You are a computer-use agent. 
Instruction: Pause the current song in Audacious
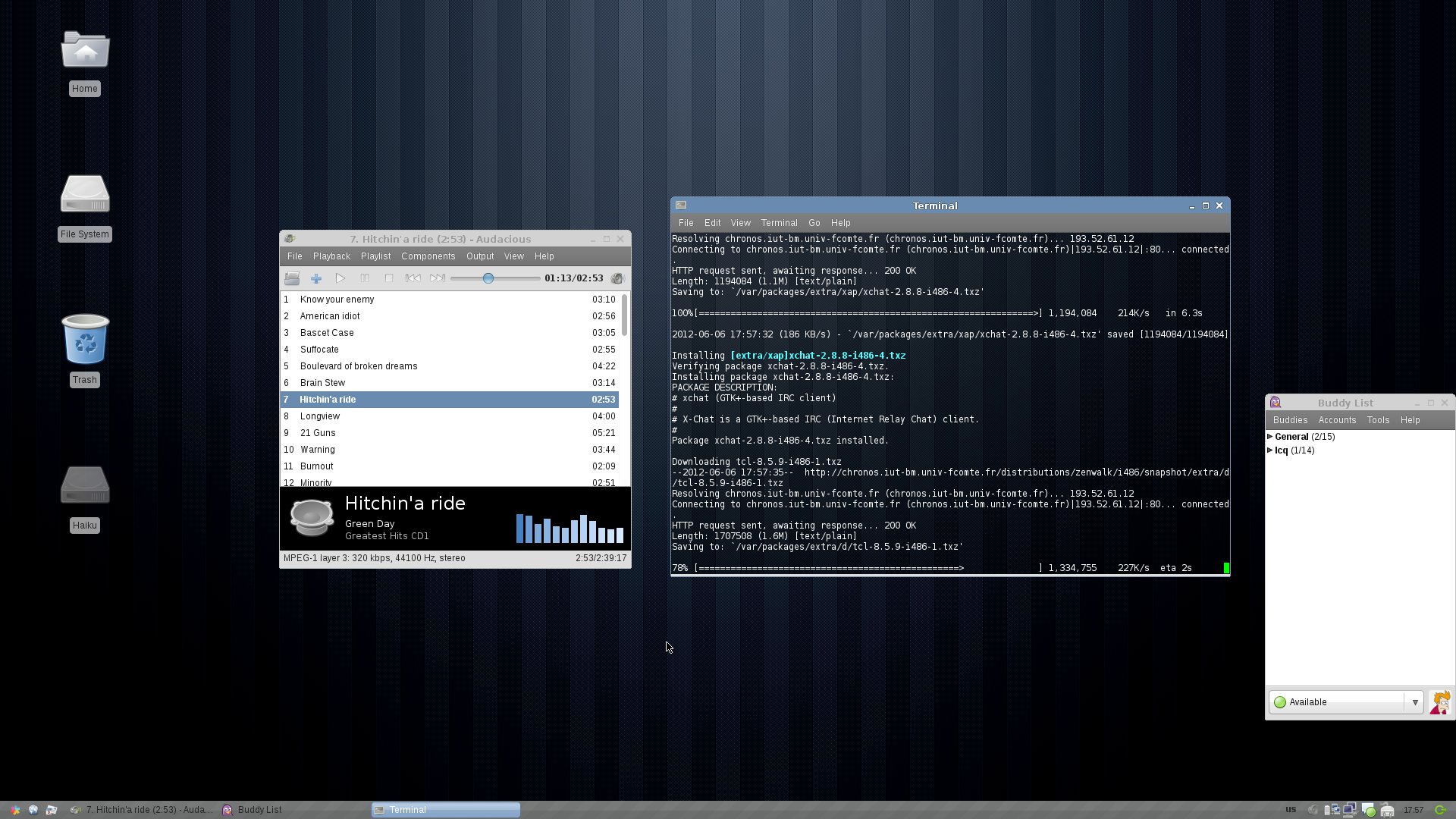(365, 278)
